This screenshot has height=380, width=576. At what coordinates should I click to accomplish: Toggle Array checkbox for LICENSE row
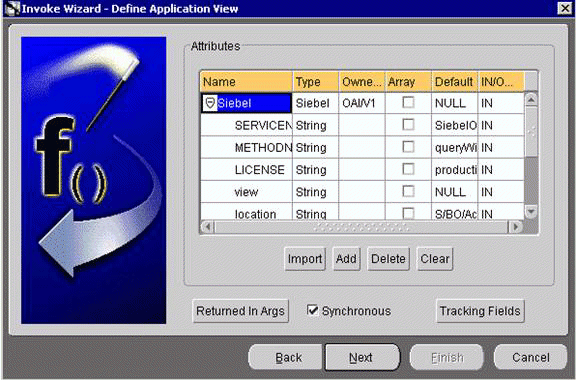(408, 169)
